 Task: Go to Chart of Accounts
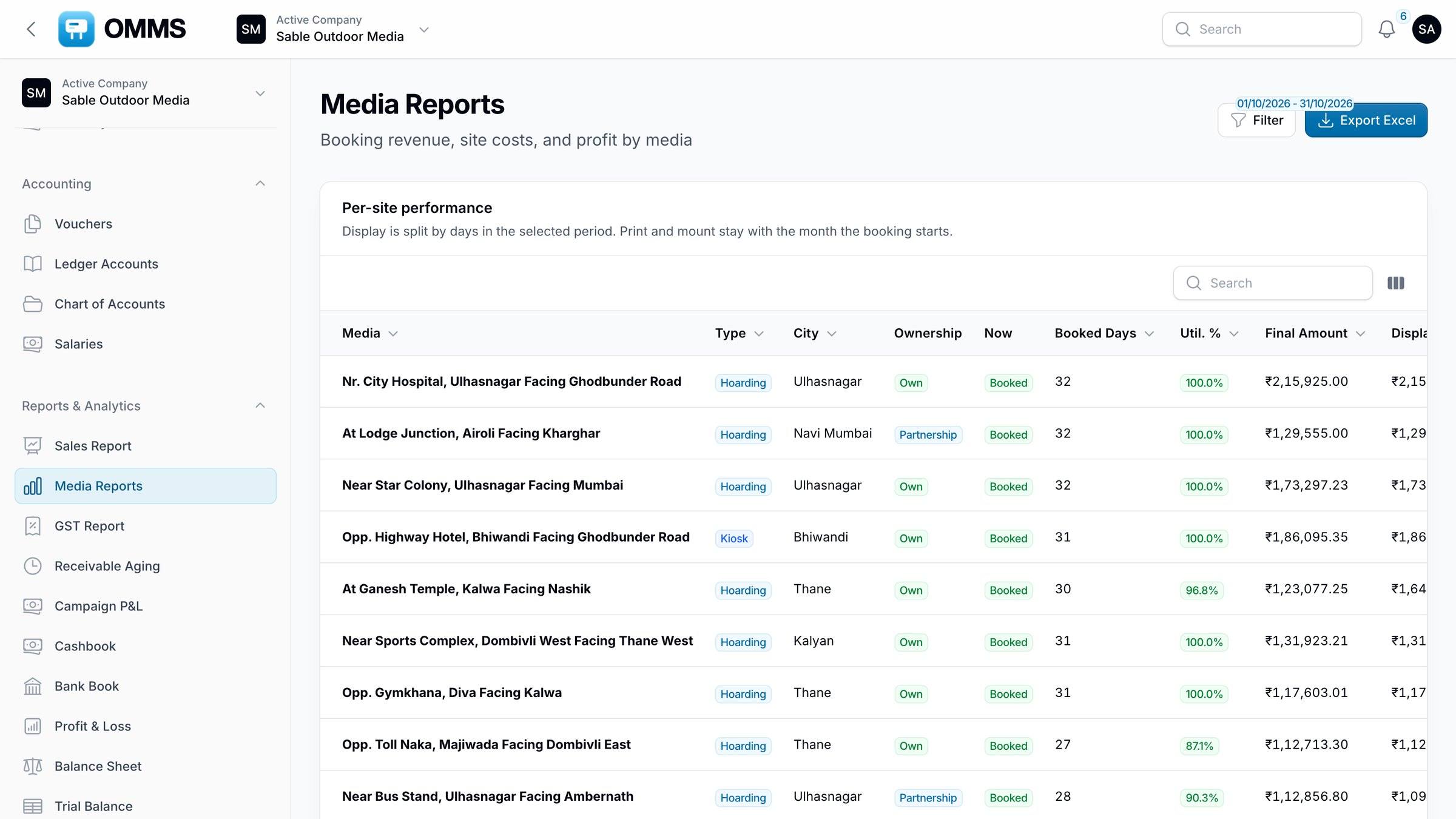(x=146, y=304)
